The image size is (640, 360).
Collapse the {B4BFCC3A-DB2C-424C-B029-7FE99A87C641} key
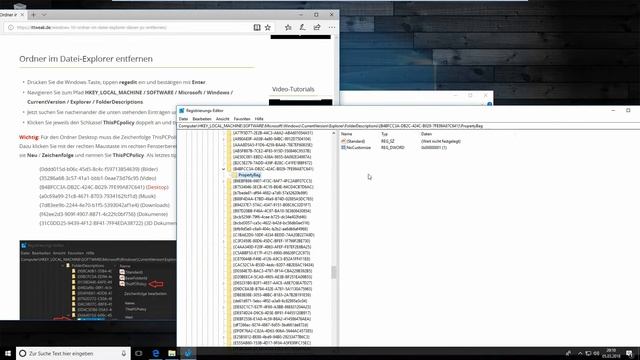pyautogui.click(x=224, y=169)
